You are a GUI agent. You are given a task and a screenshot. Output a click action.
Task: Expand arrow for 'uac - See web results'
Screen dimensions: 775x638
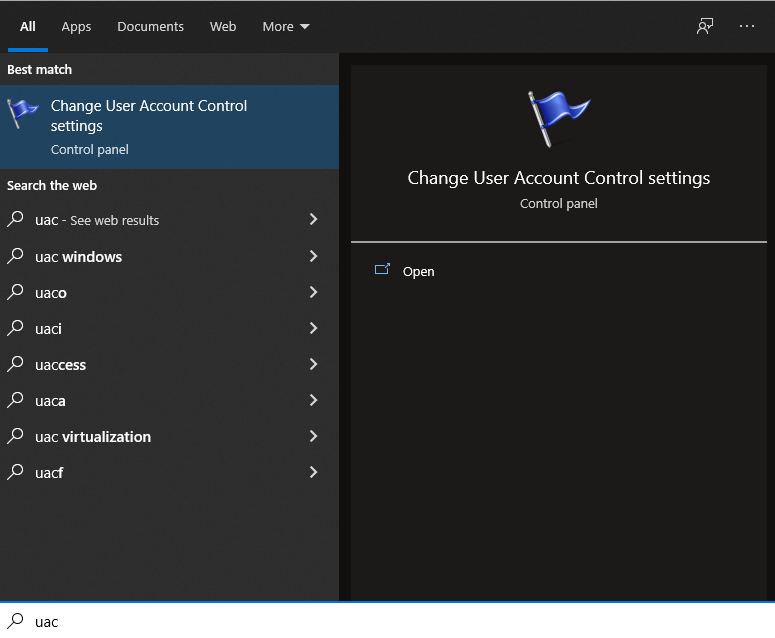pyautogui.click(x=313, y=219)
